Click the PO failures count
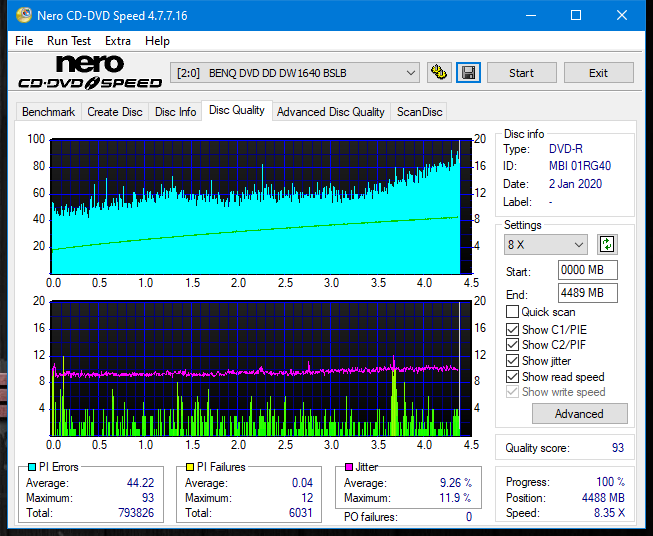Screen dimensions: 653x536 [x=469, y=517]
